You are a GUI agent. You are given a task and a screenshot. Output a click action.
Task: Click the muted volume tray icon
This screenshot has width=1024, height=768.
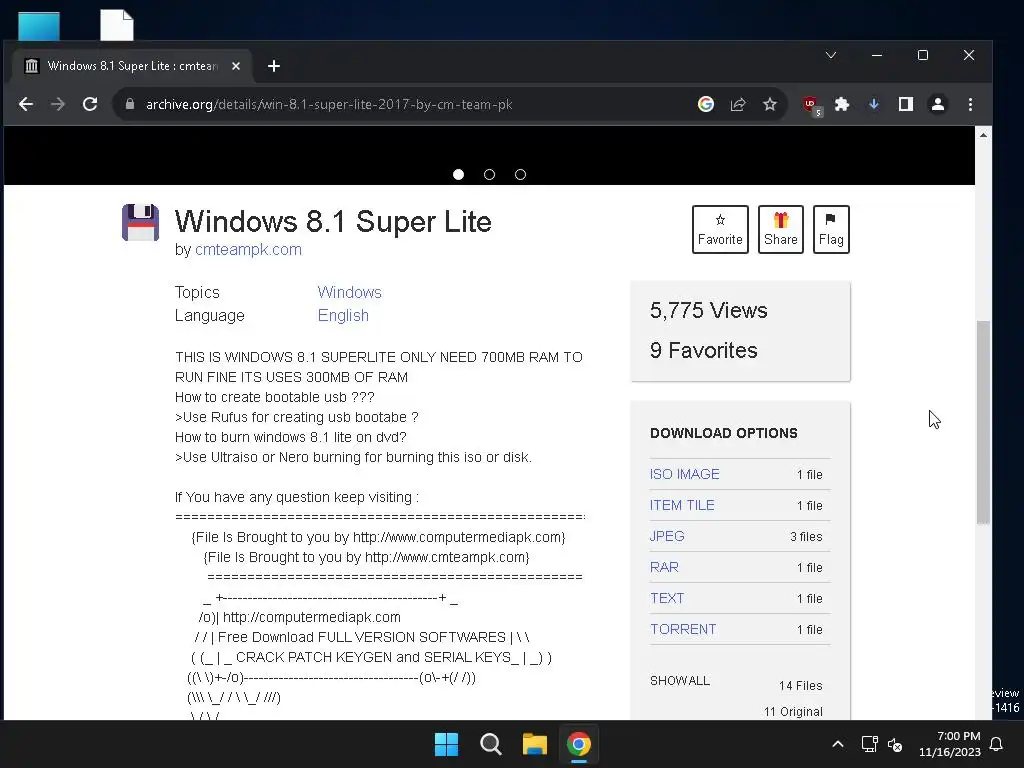pyautogui.click(x=895, y=744)
